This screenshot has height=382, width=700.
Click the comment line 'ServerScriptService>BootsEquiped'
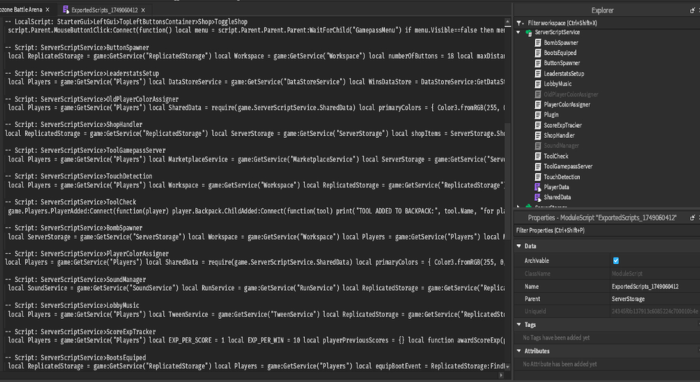point(75,358)
